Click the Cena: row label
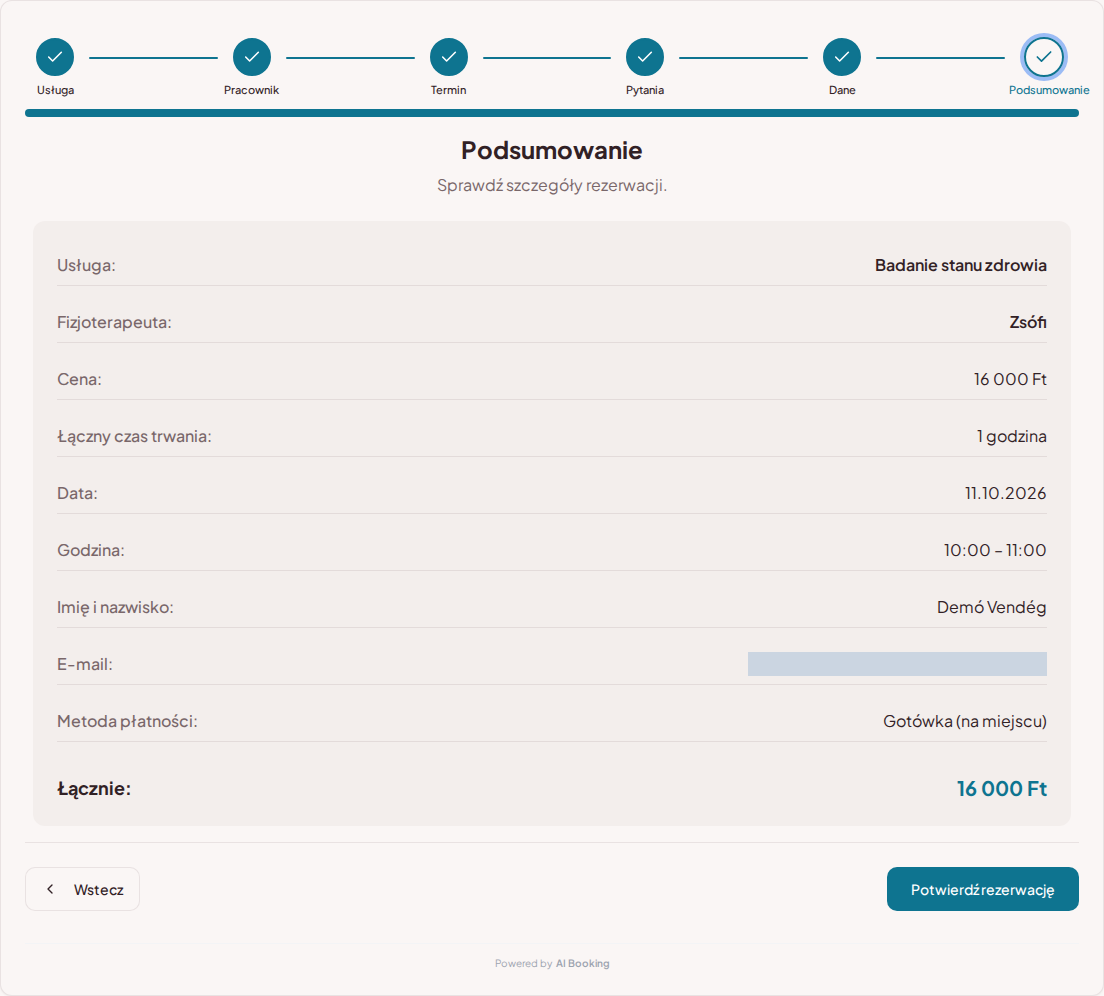Image resolution: width=1104 pixels, height=996 pixels. pyautogui.click(x=80, y=379)
